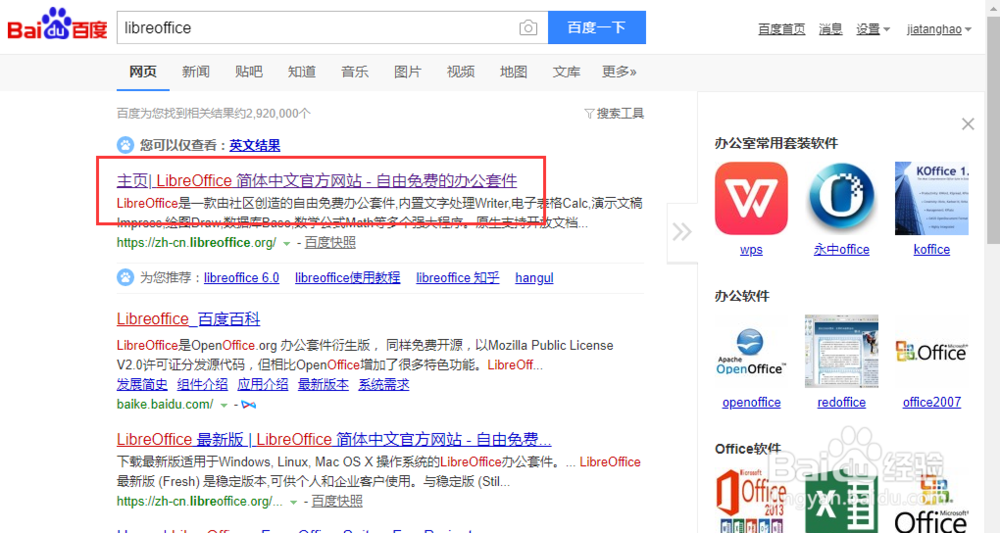The width and height of the screenshot is (1000, 533).
Task: Select the 网页 tab
Action: click(143, 72)
